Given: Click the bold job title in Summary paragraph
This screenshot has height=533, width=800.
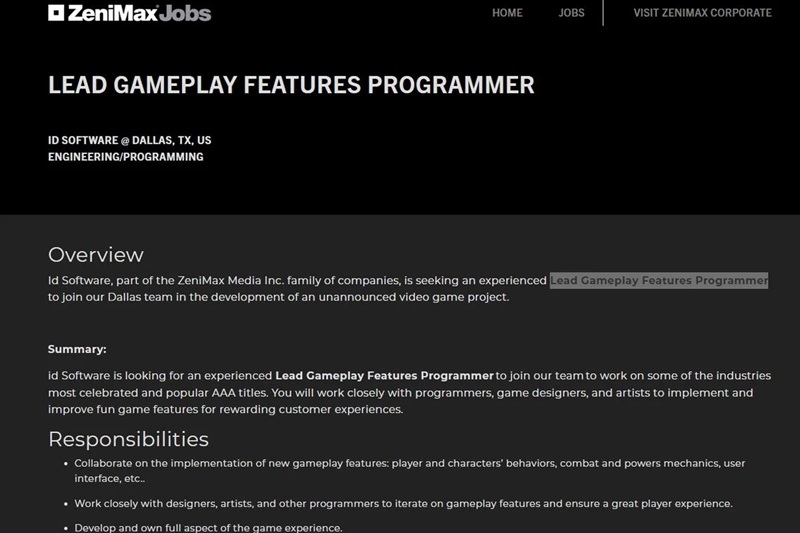Looking at the screenshot, I should (x=384, y=375).
